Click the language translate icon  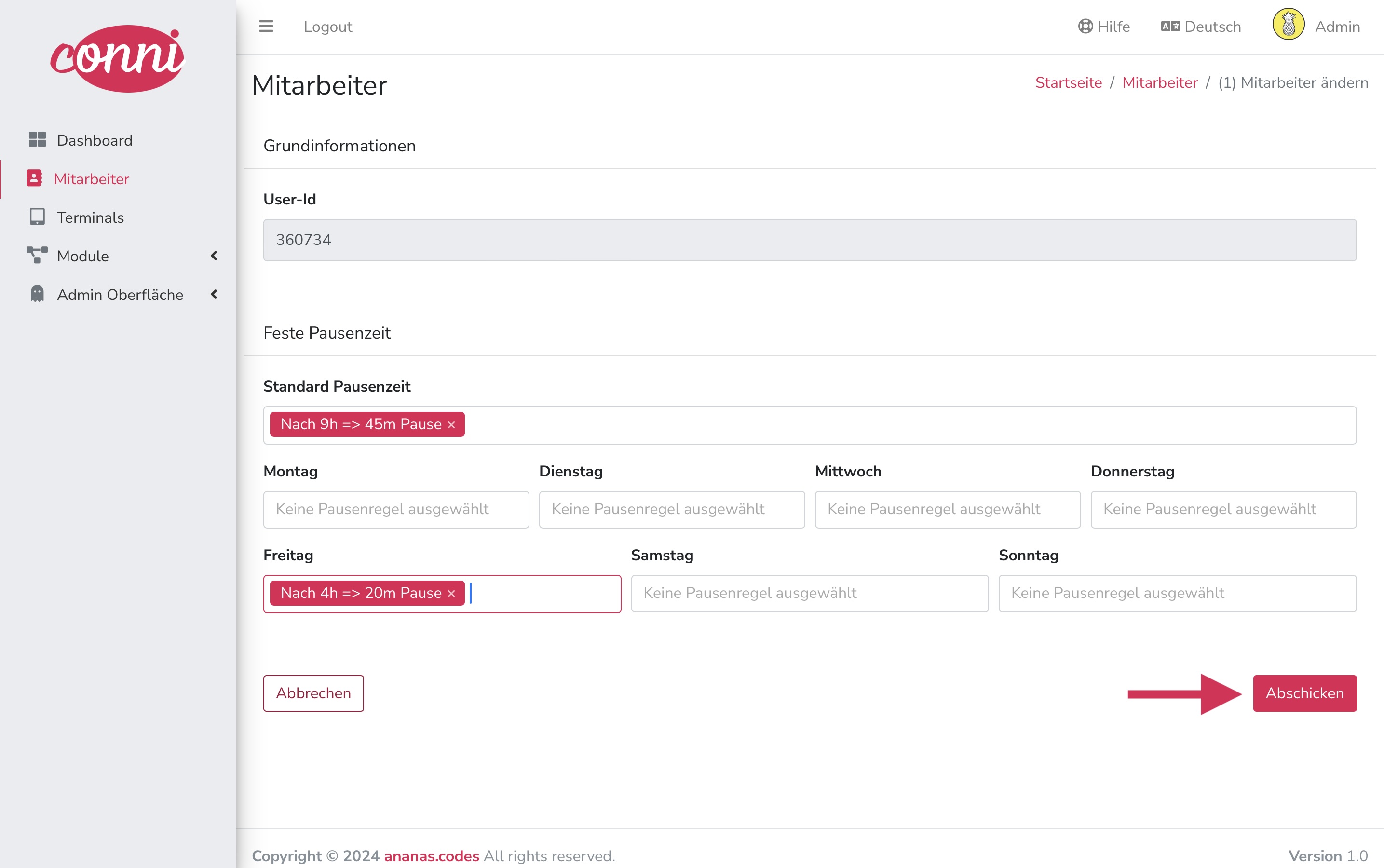(1170, 27)
